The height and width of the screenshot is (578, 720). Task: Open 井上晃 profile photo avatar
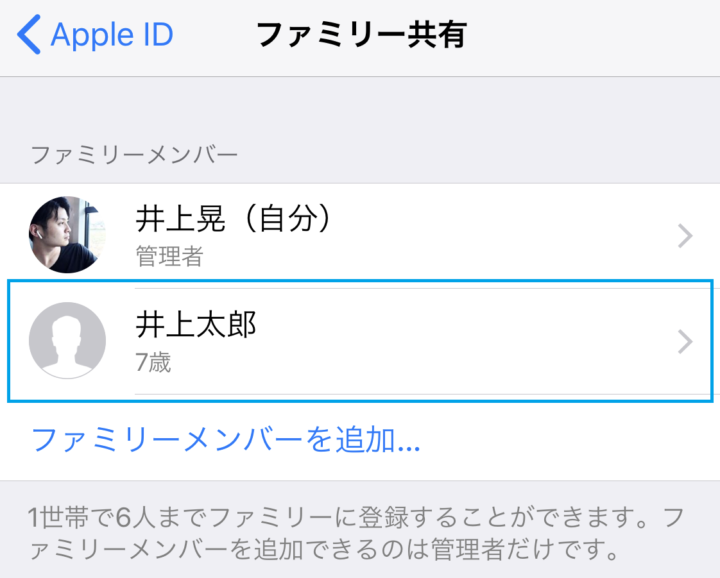[67, 235]
